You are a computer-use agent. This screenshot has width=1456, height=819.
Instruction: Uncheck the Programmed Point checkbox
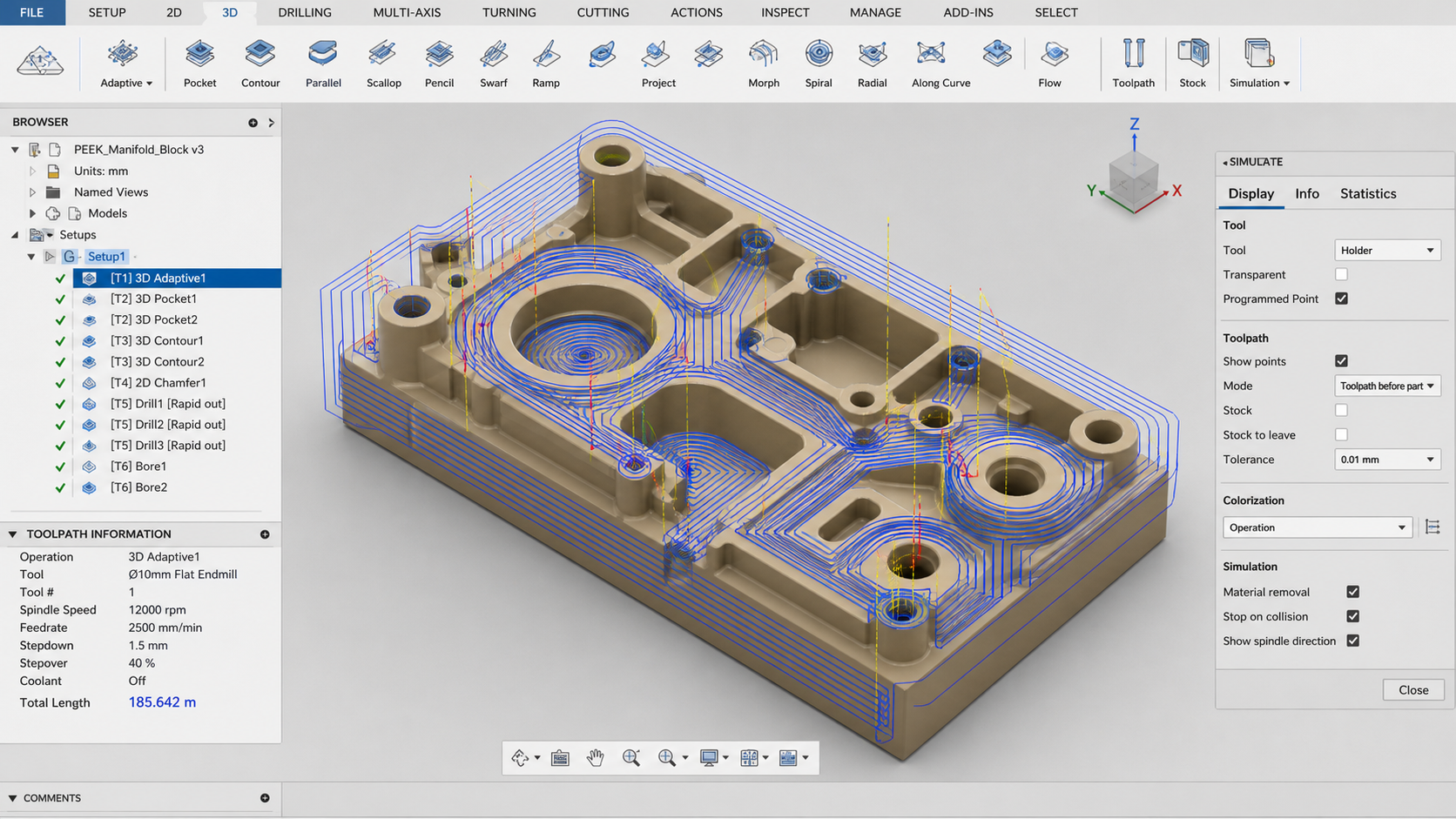click(1341, 299)
